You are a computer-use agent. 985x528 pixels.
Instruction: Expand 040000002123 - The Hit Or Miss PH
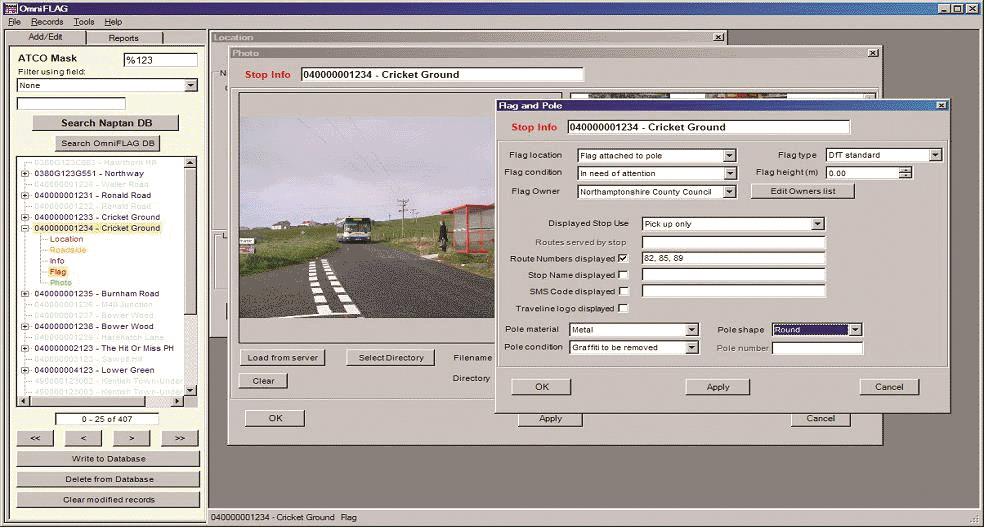point(25,348)
